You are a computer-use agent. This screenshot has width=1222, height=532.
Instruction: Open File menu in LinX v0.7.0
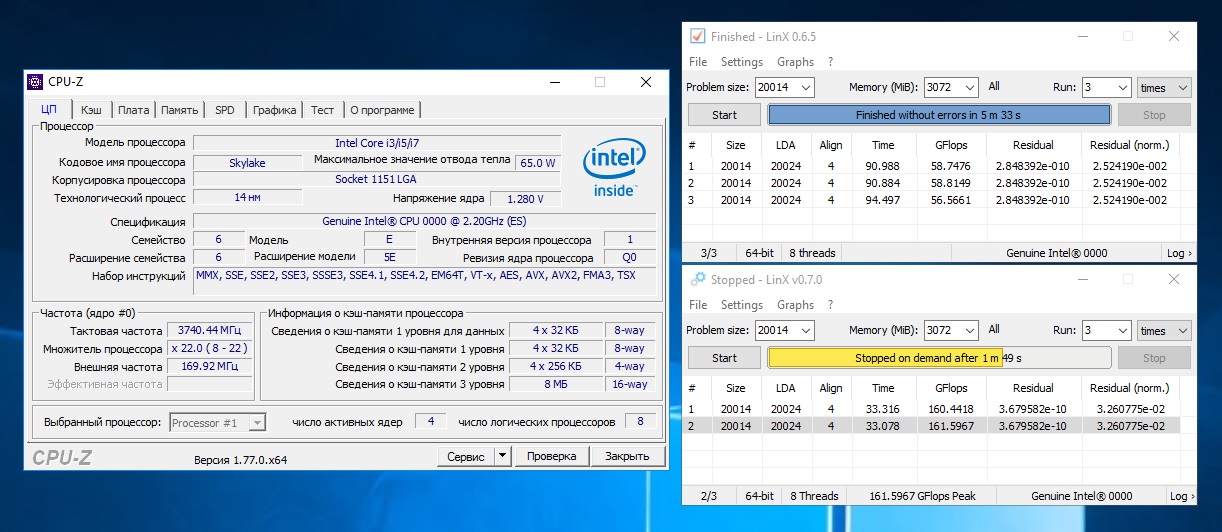tap(697, 305)
